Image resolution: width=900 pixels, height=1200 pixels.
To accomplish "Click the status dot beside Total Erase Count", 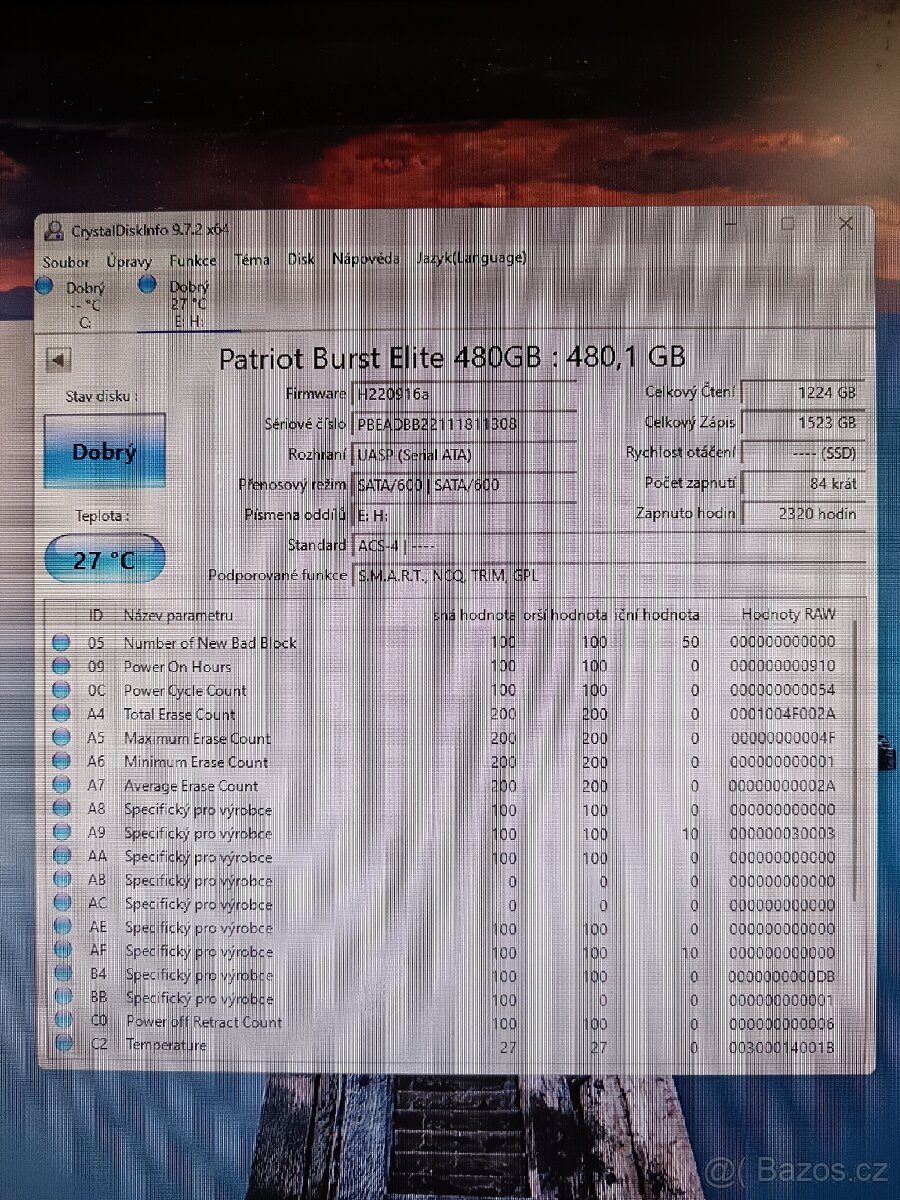I will (x=63, y=714).
